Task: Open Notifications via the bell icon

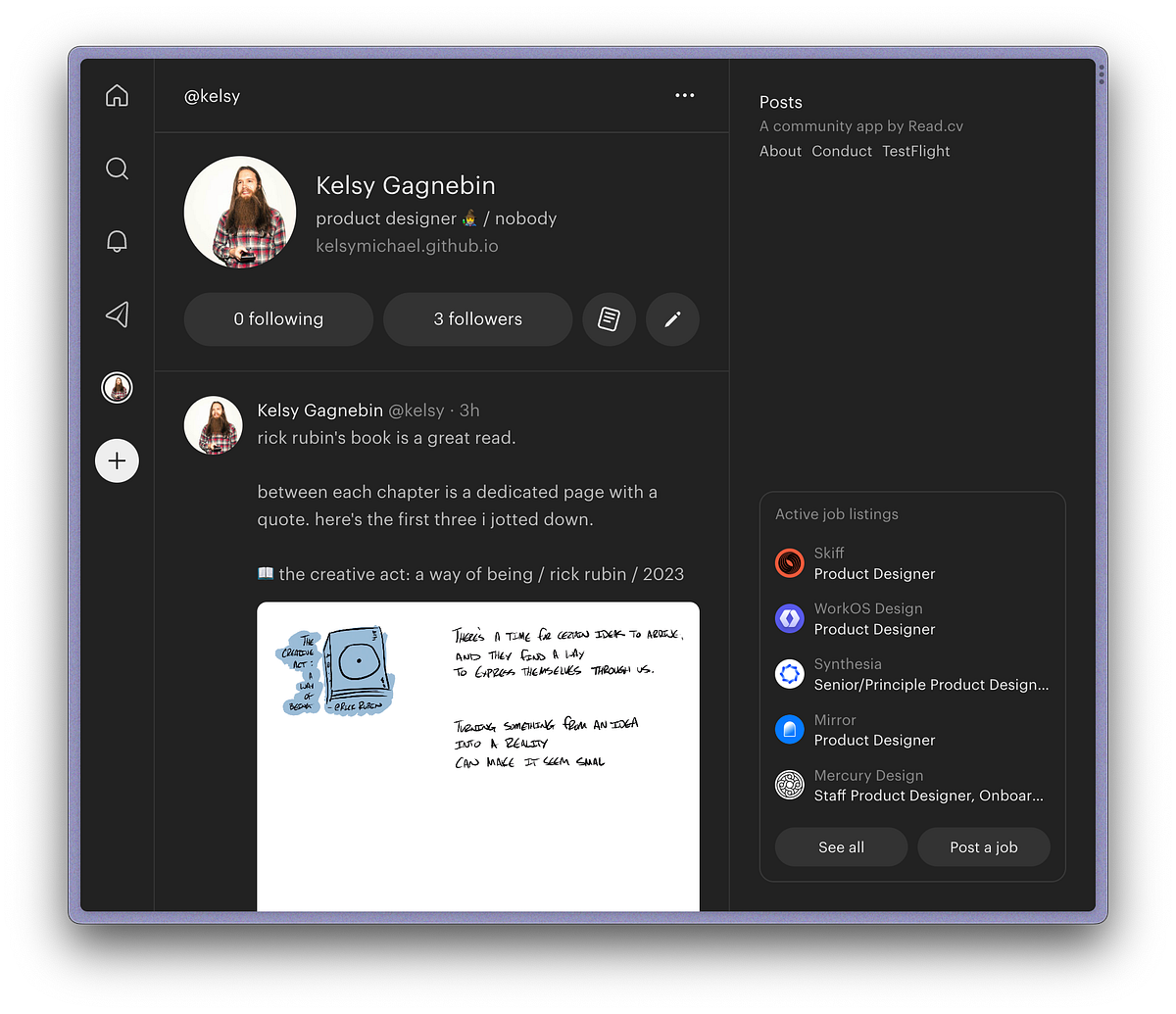Action: pyautogui.click(x=117, y=241)
